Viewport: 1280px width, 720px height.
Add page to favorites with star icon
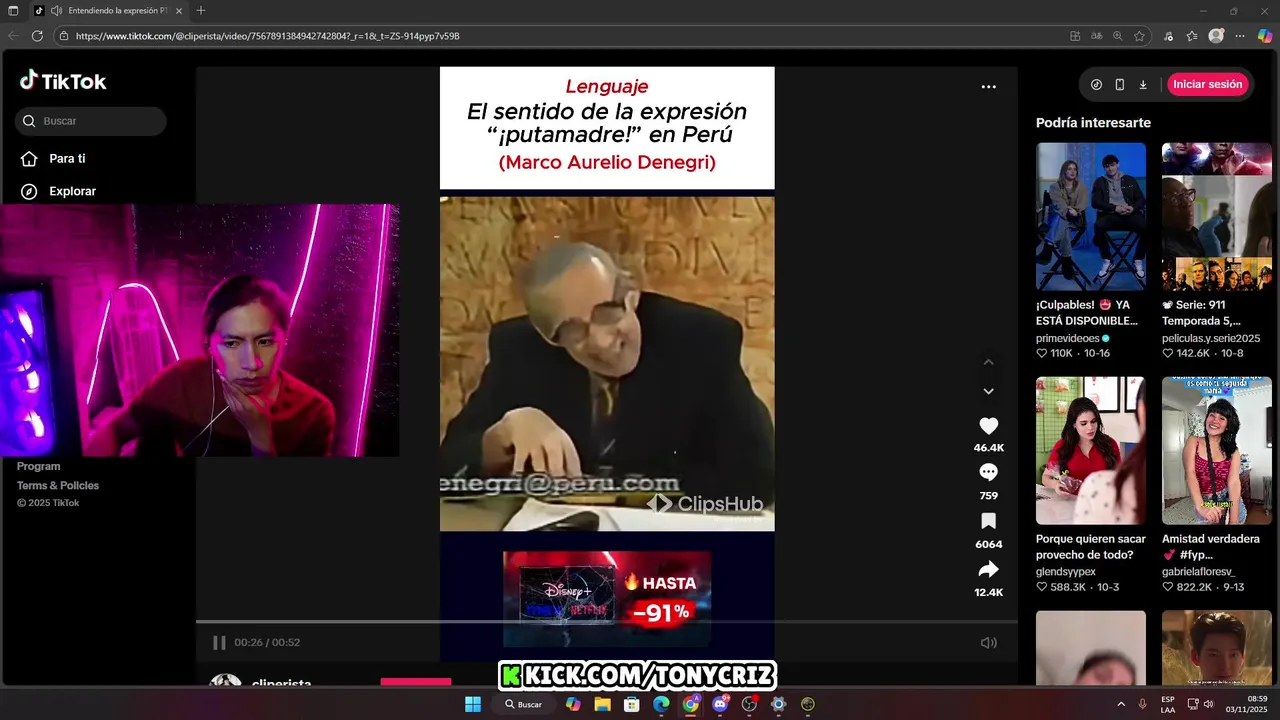tap(1139, 36)
